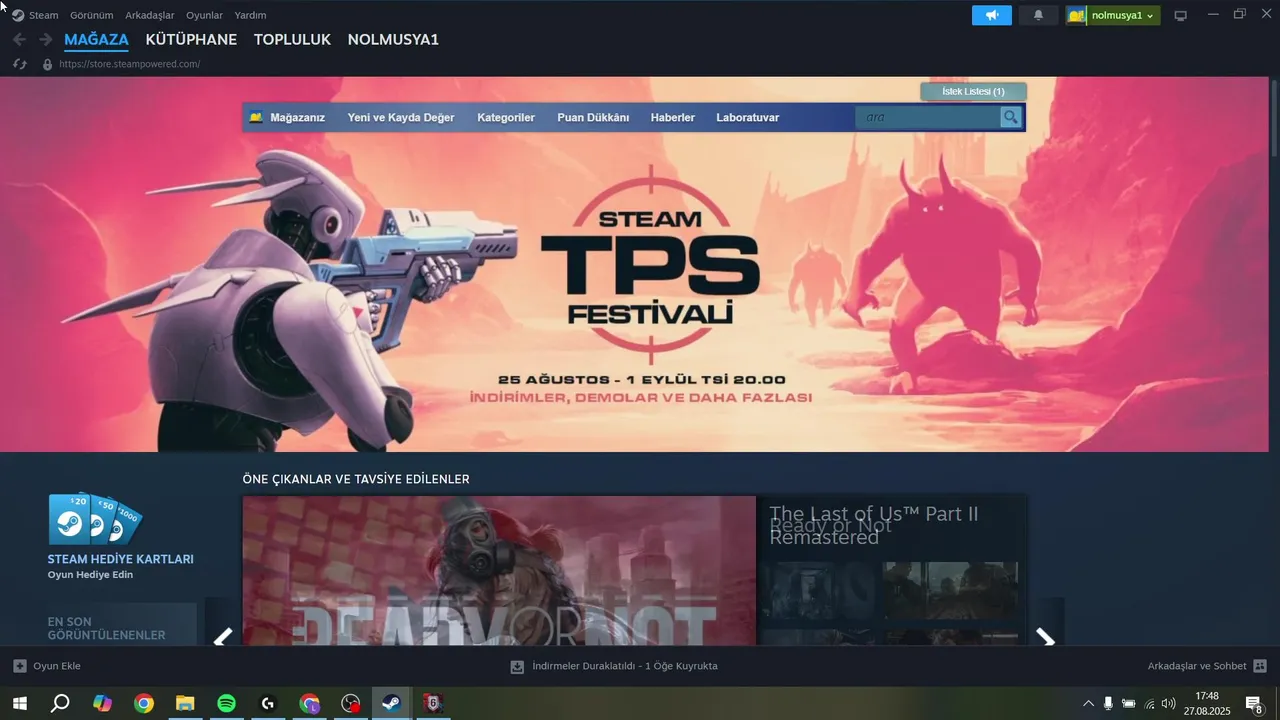Open the Yardım menu
Image resolution: width=1280 pixels, height=720 pixels.
tap(250, 15)
